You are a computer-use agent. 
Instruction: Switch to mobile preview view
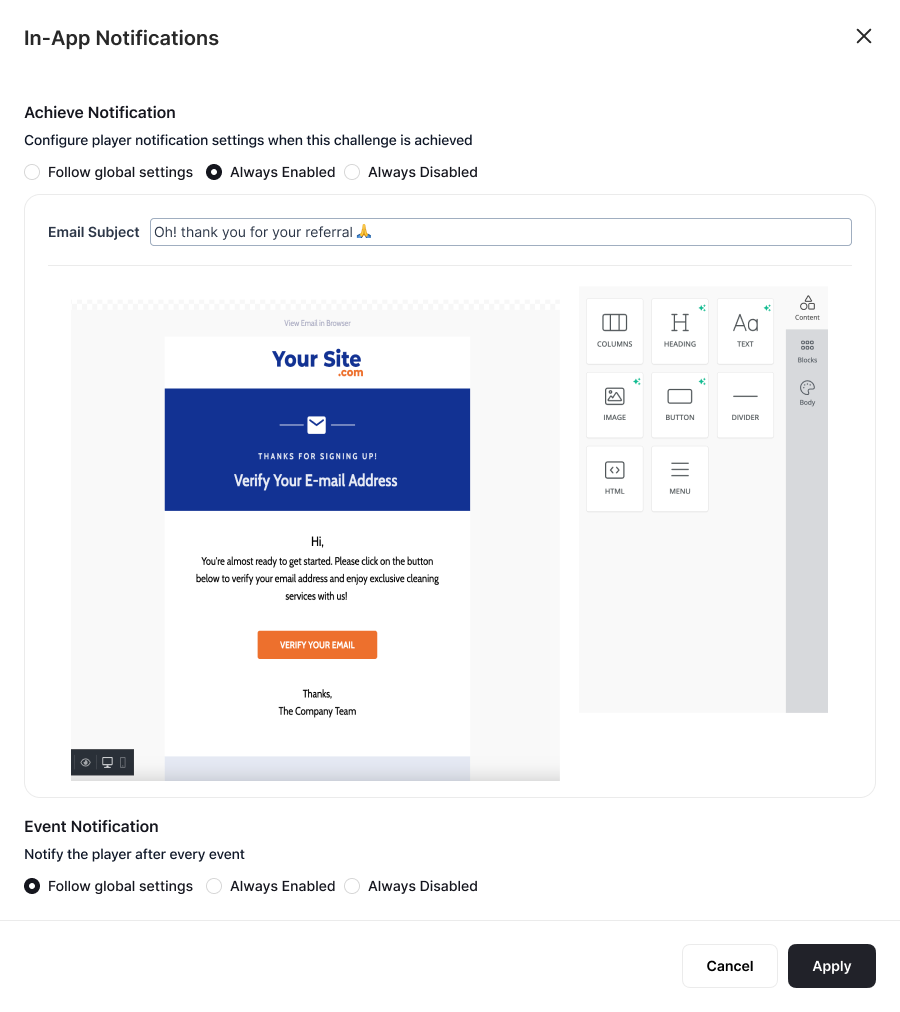tap(121, 762)
